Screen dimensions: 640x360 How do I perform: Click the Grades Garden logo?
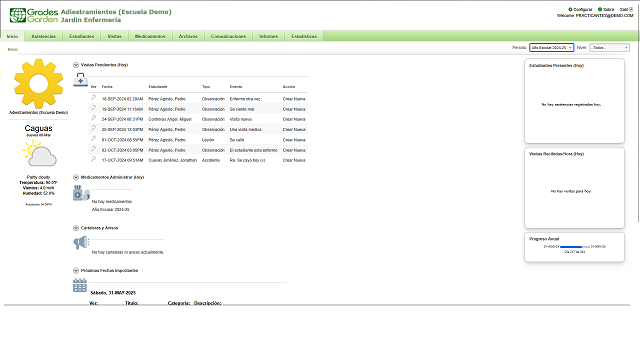click(33, 16)
